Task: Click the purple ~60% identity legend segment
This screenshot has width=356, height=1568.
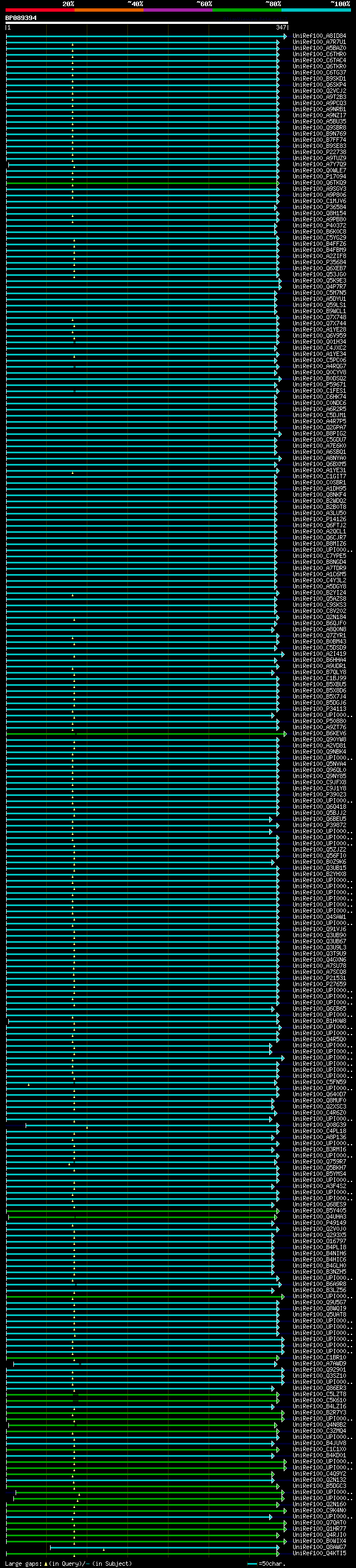Action: pyautogui.click(x=177, y=10)
